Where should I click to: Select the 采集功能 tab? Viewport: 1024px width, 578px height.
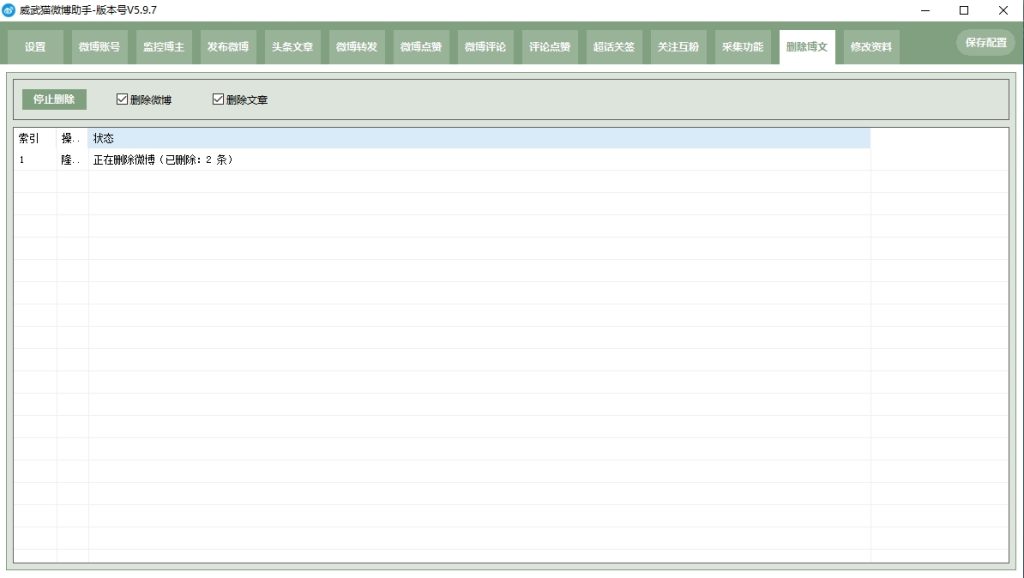point(742,47)
